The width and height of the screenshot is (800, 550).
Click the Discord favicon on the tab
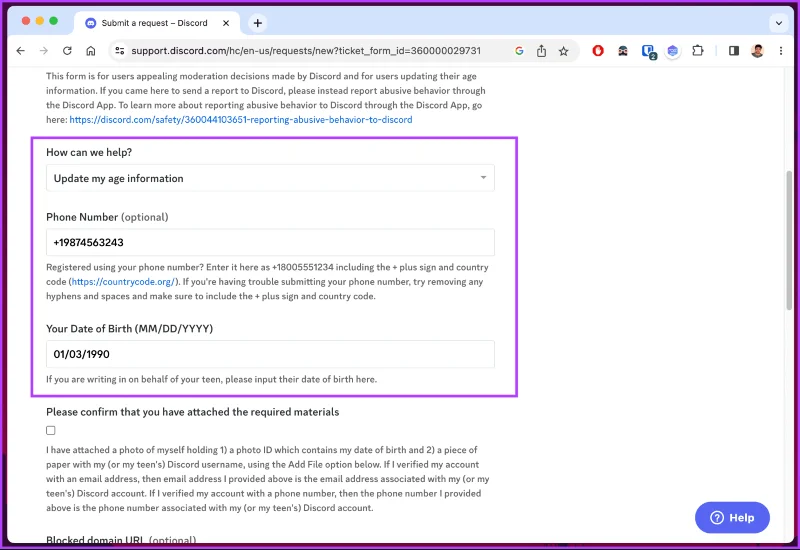point(91,23)
